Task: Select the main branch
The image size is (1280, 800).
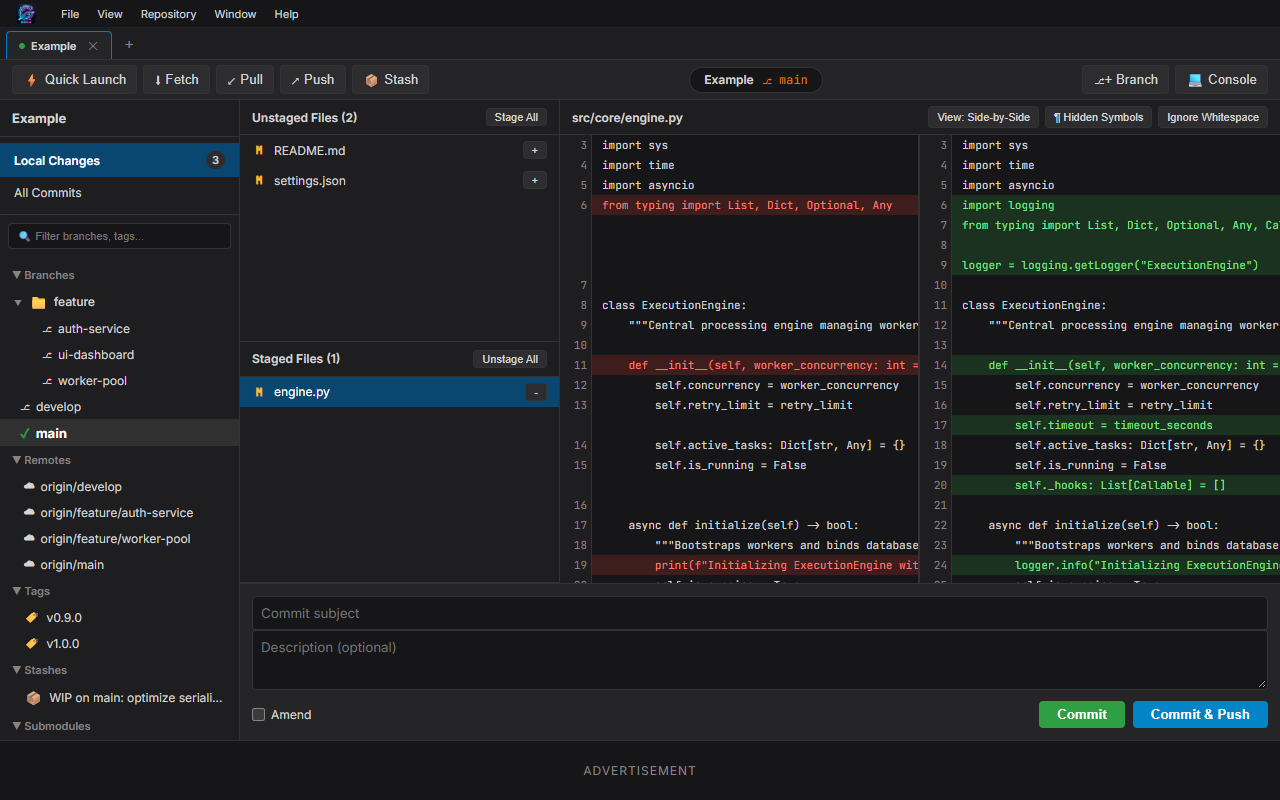Action: pyautogui.click(x=120, y=433)
